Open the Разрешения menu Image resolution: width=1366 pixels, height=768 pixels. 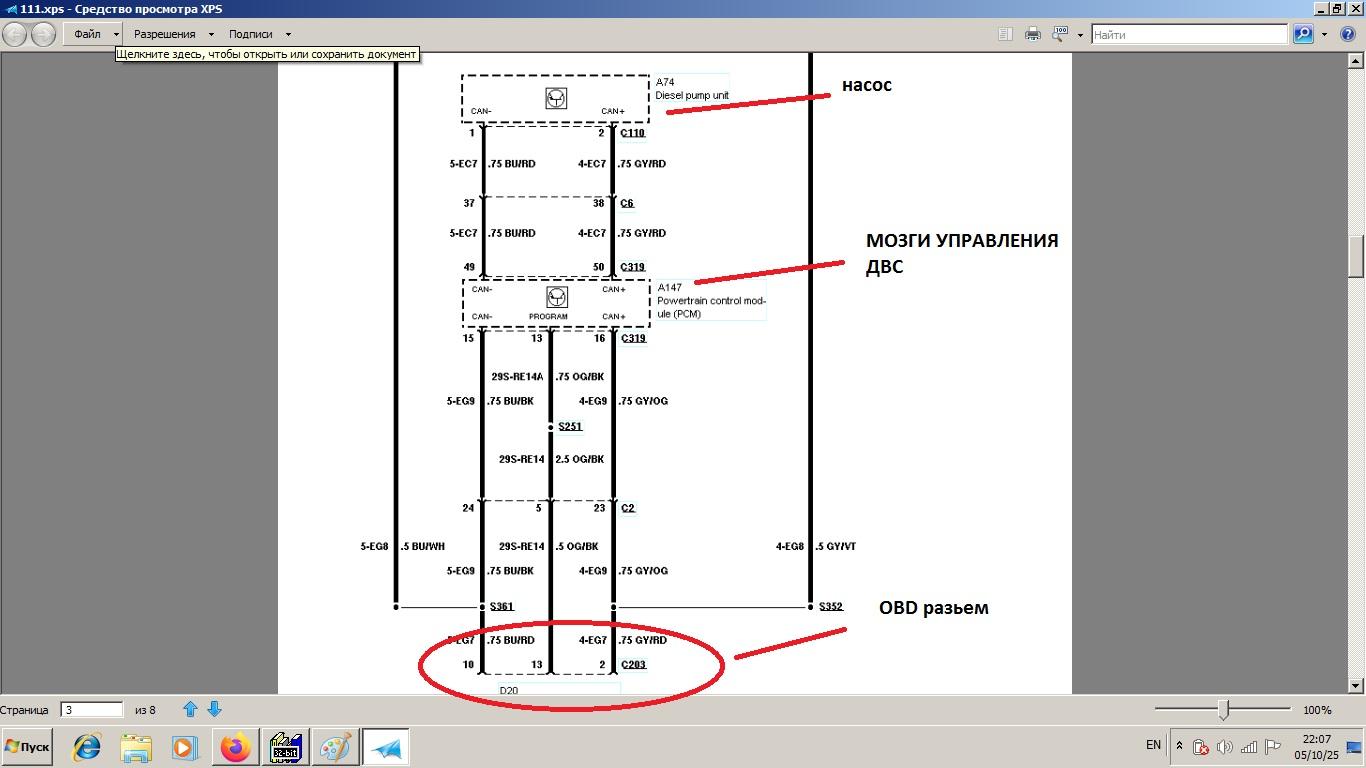(x=165, y=34)
